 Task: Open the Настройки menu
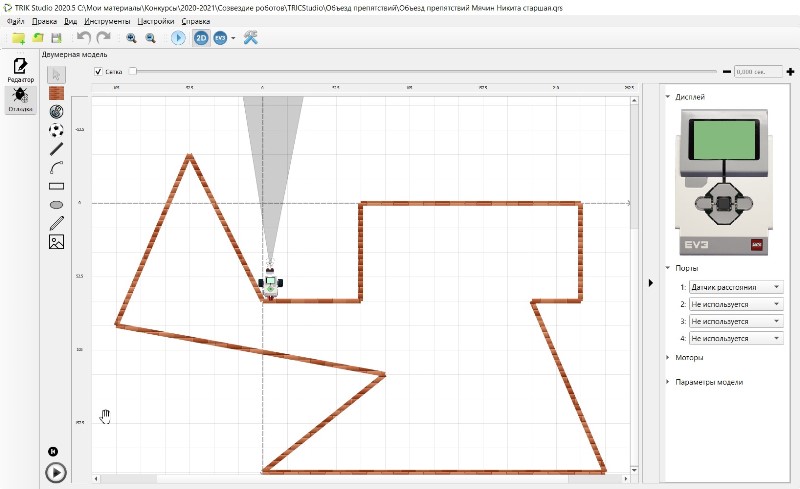pyautogui.click(x=156, y=20)
